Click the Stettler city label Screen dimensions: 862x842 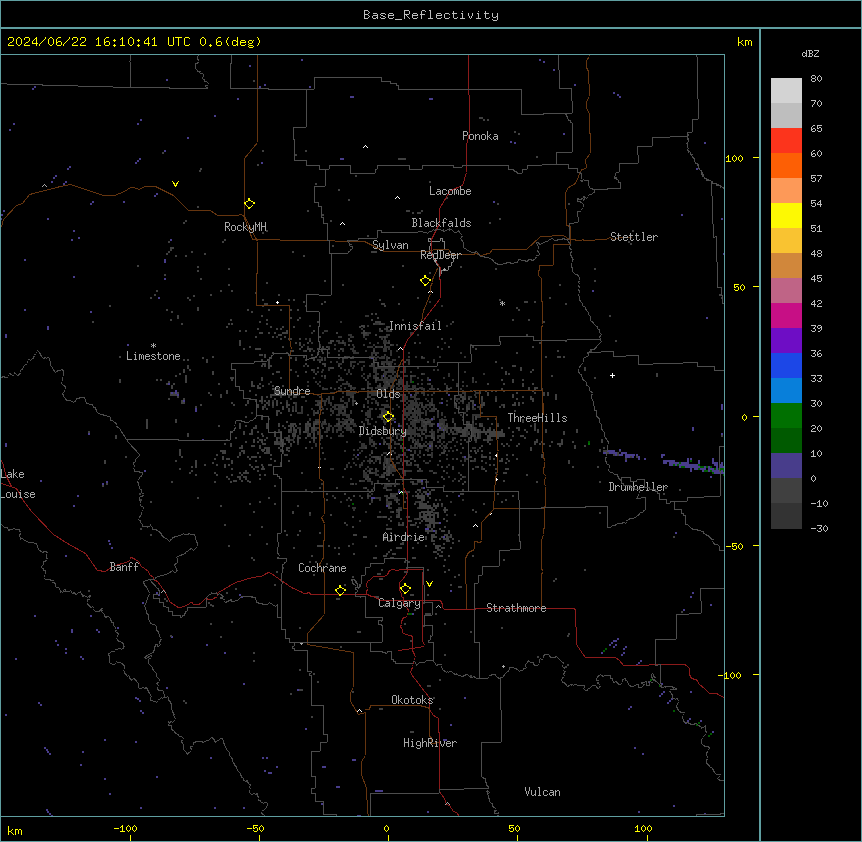tap(634, 237)
